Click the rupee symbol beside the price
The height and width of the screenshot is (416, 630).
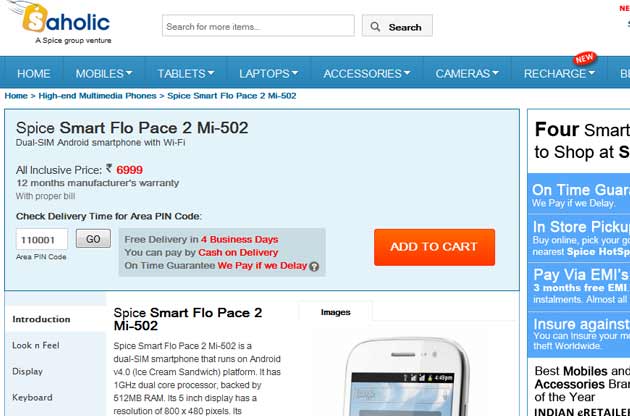click(109, 168)
